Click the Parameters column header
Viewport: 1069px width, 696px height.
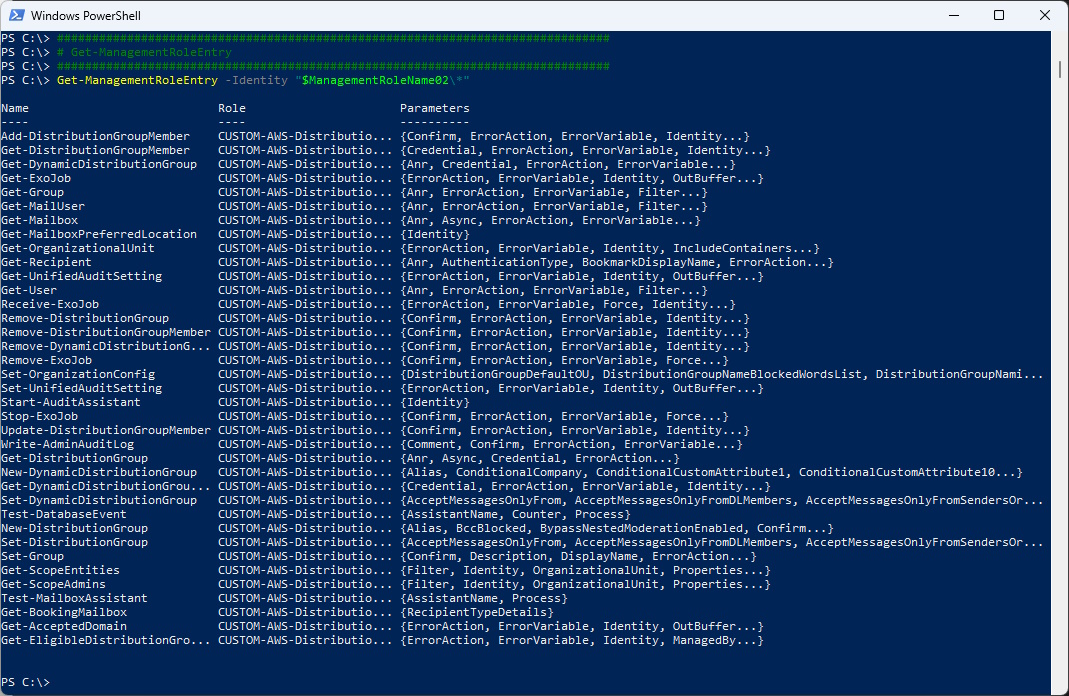(x=434, y=108)
